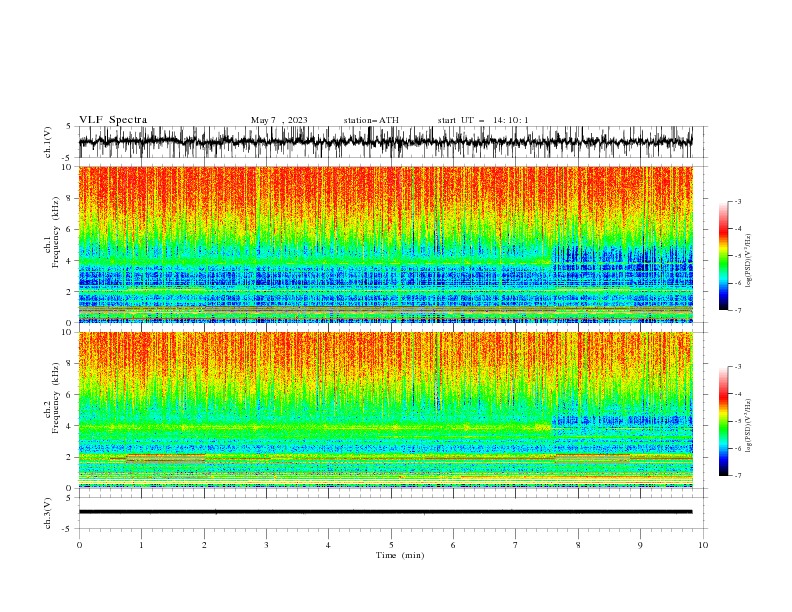Click time axis tick label '5'
Image resolution: width=792 pixels, height=612 pixels.
391,545
